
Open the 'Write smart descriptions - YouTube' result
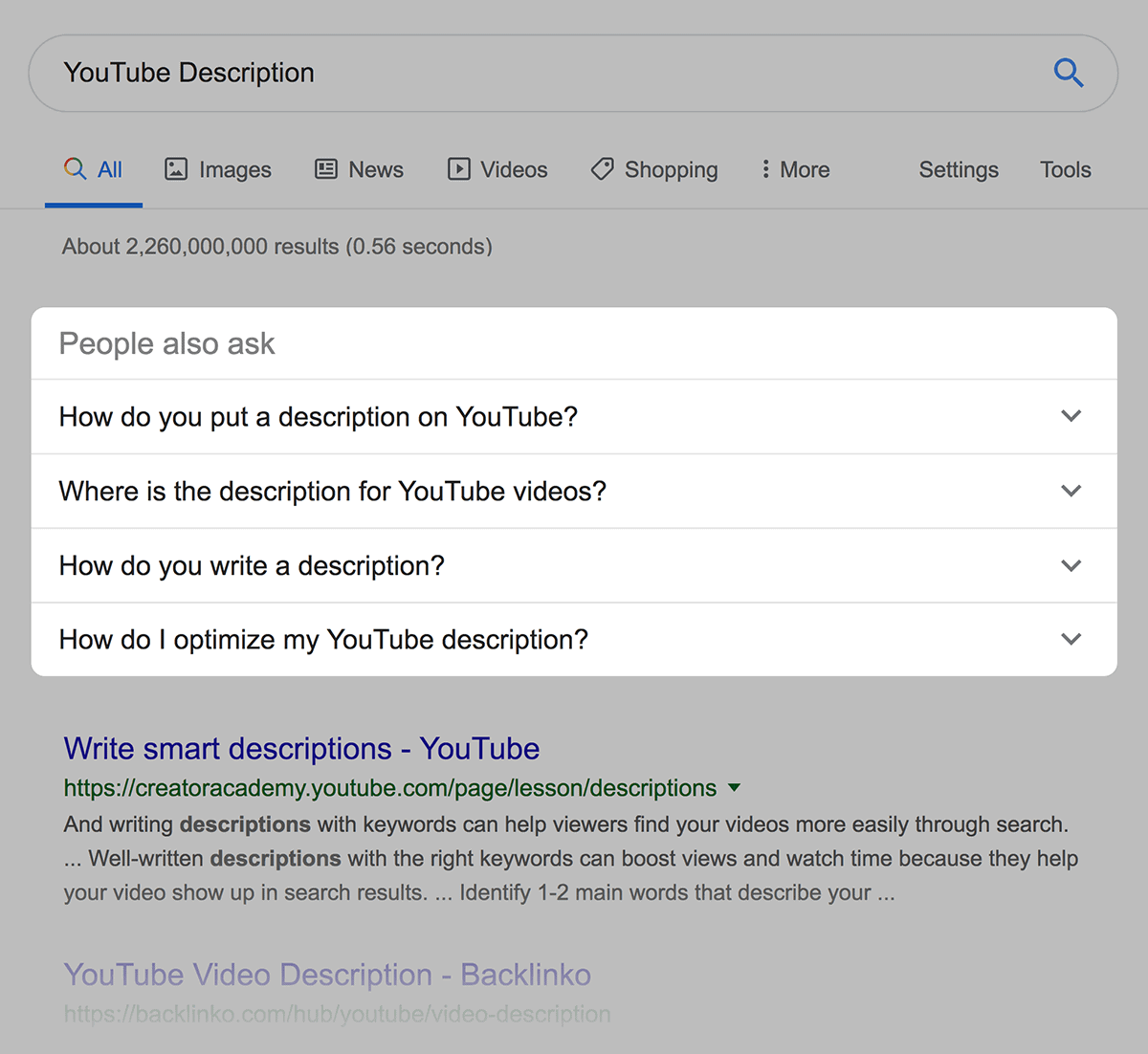(x=301, y=749)
